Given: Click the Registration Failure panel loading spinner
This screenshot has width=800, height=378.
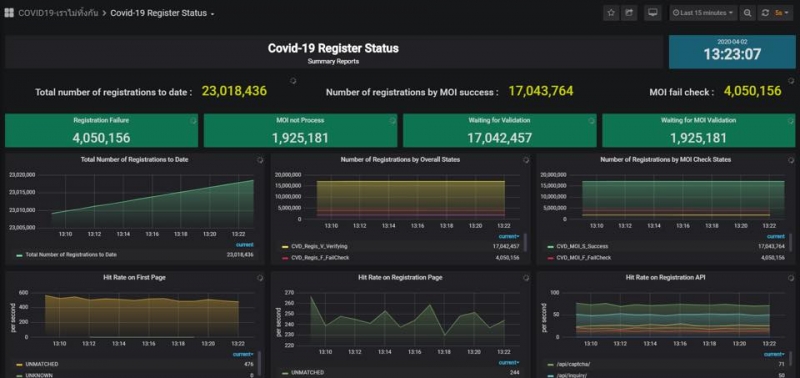Looking at the screenshot, I should click(193, 121).
